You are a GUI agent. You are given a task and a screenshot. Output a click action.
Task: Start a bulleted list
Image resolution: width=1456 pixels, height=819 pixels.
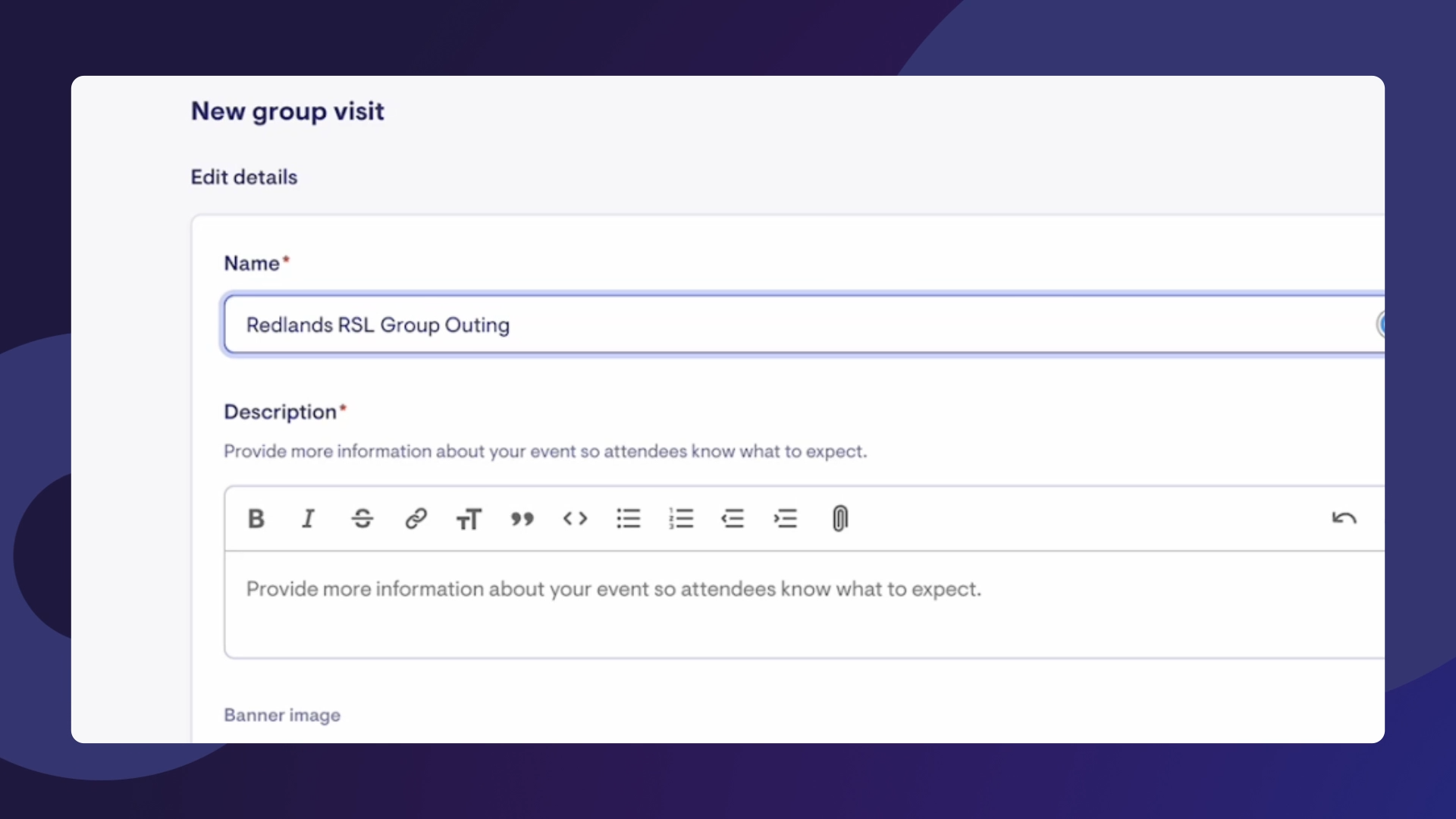point(628,519)
